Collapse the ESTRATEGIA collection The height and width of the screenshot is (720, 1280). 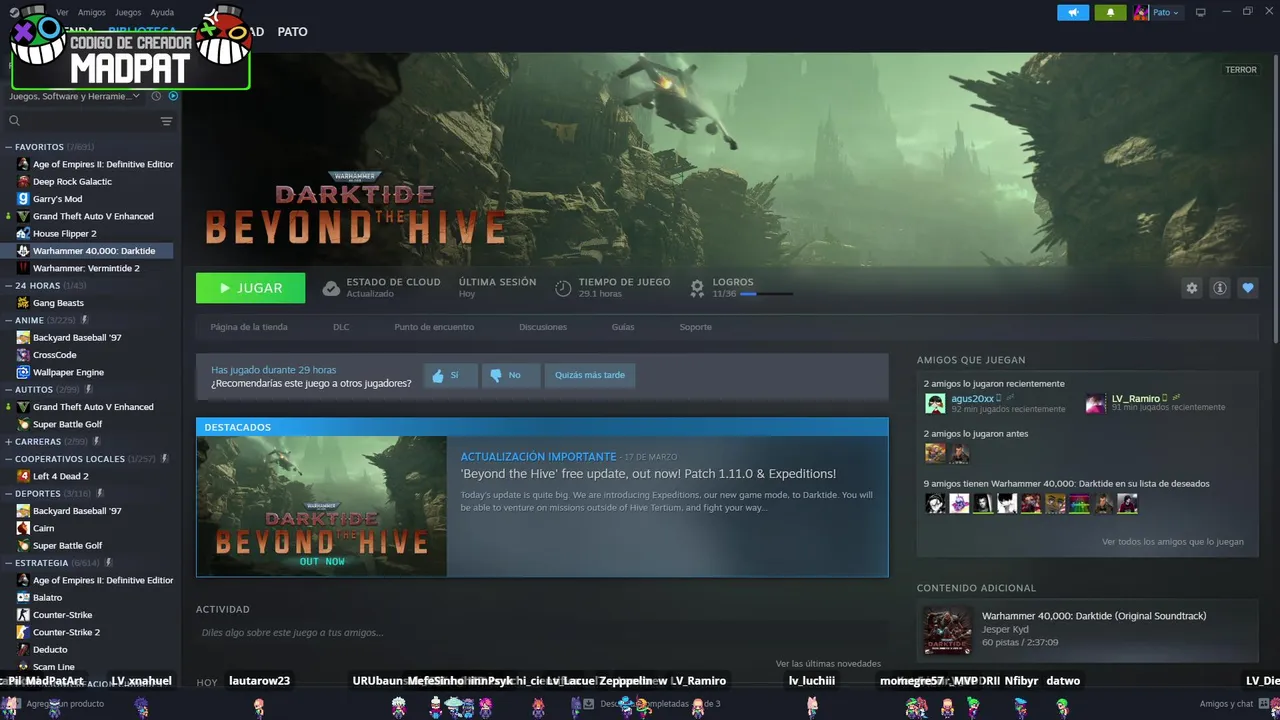point(9,563)
